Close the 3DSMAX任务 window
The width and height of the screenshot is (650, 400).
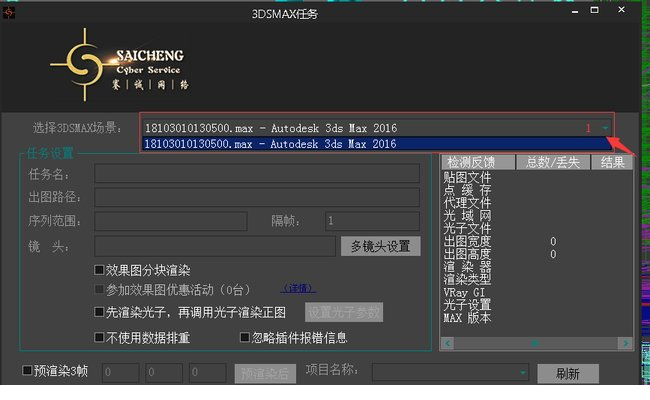(x=621, y=9)
